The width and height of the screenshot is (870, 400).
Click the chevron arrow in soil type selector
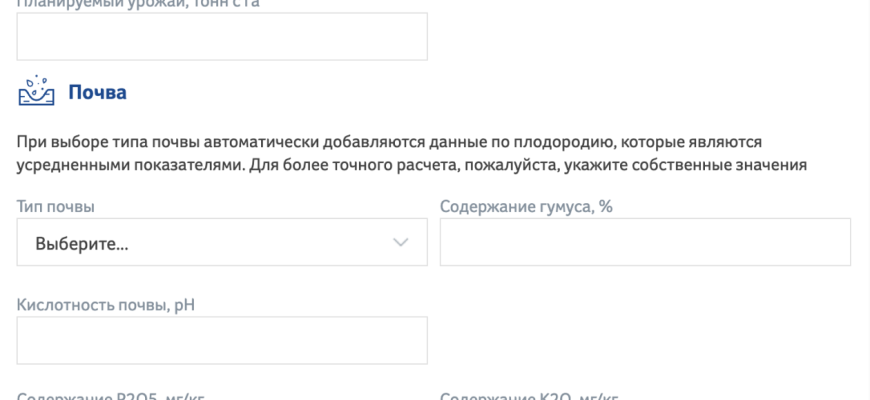coord(401,242)
